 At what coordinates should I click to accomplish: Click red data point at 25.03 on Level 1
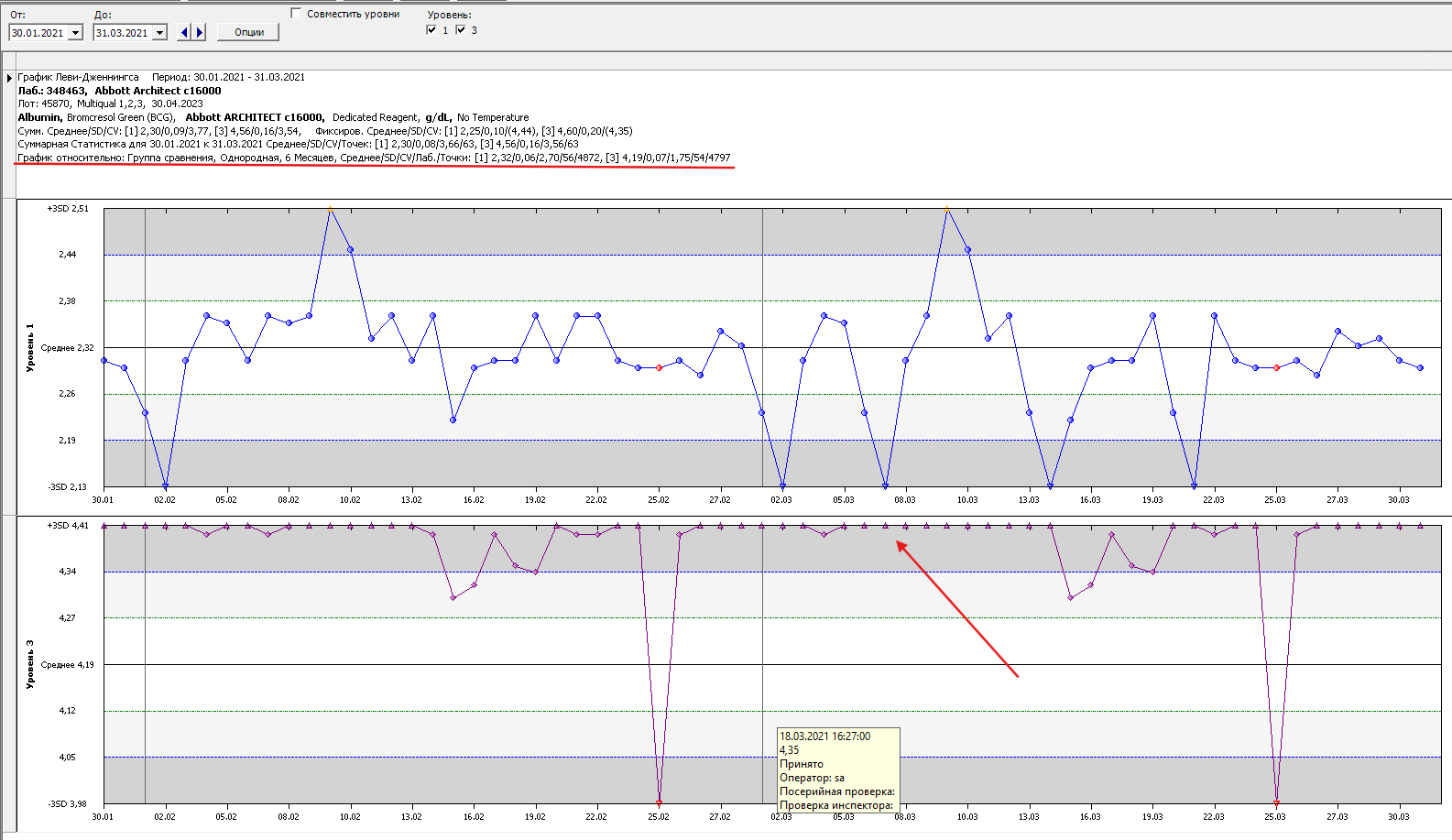click(1276, 368)
